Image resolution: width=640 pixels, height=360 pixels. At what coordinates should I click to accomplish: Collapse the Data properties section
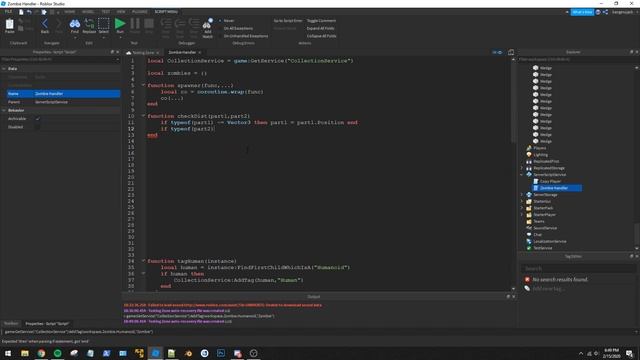[x=4, y=69]
